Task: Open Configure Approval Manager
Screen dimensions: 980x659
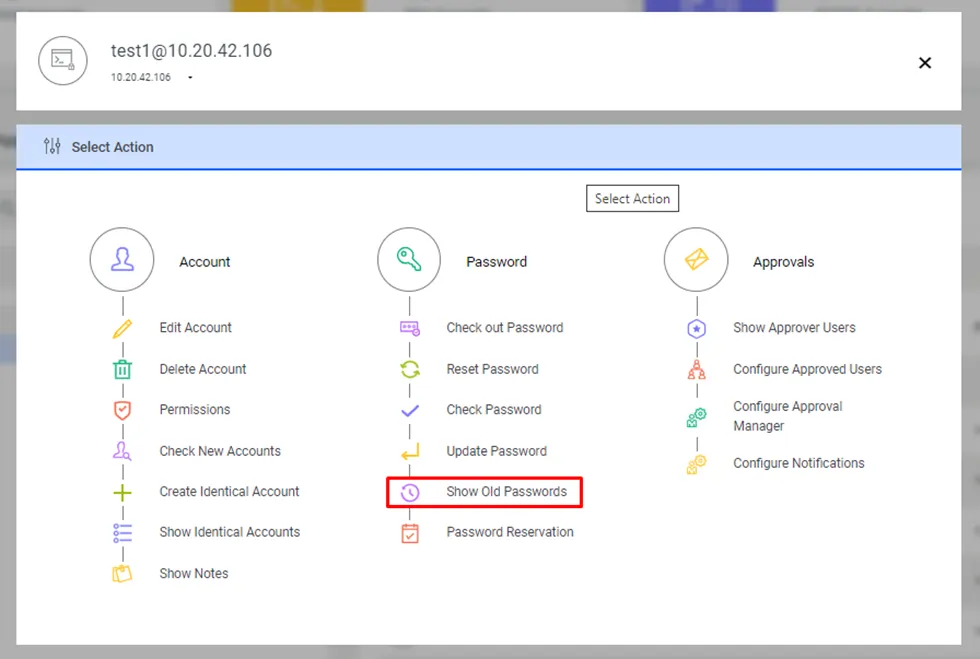Action: coord(788,416)
